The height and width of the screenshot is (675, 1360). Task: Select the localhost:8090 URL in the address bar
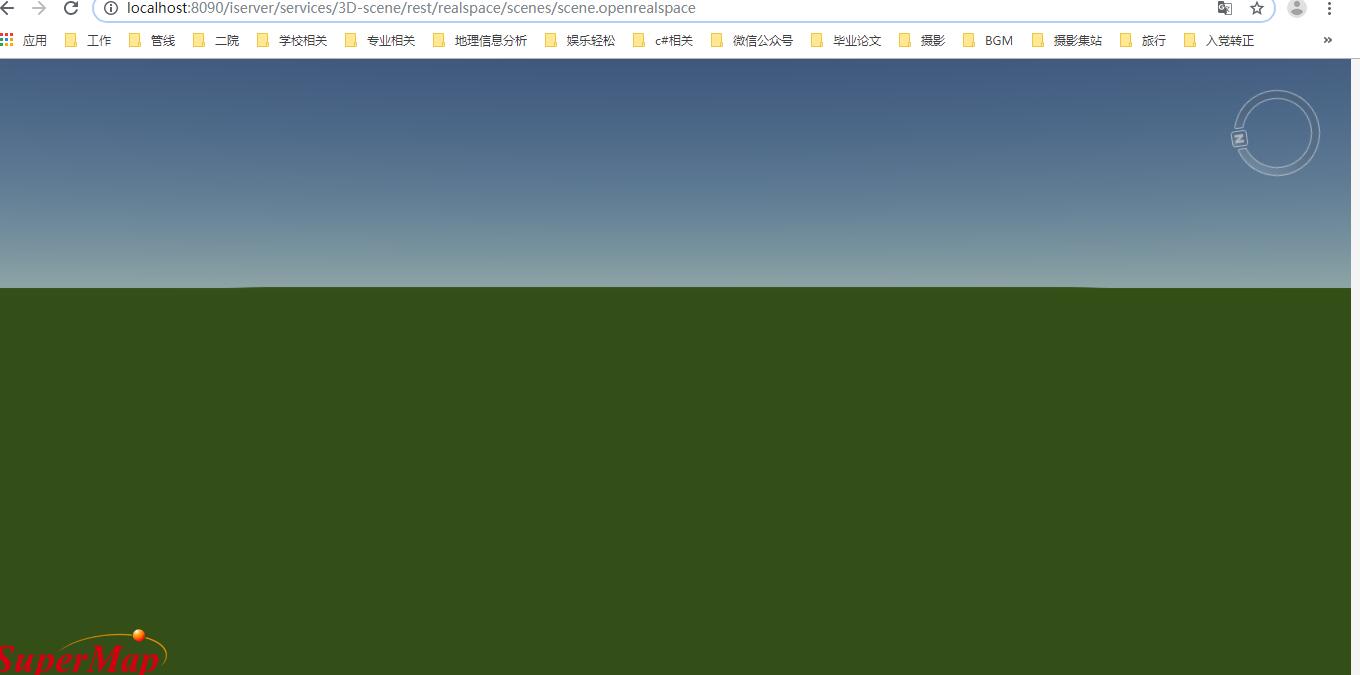(411, 8)
